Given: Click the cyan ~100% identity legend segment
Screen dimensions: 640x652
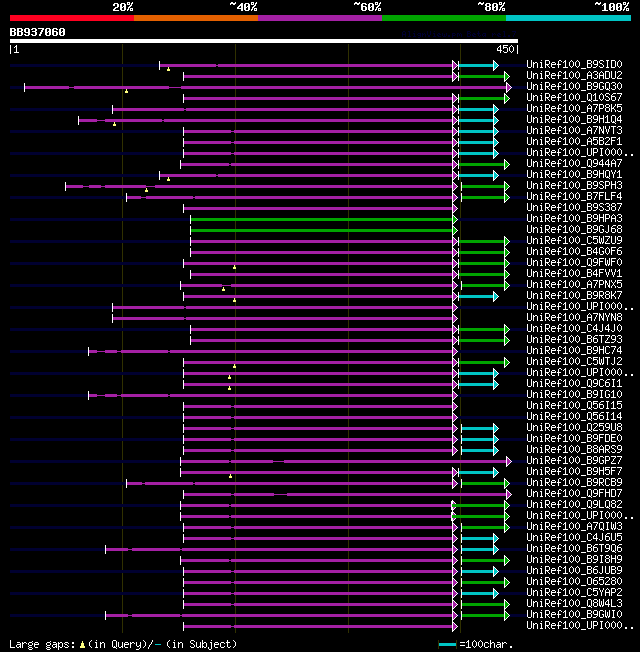Looking at the screenshot, I should [568, 18].
